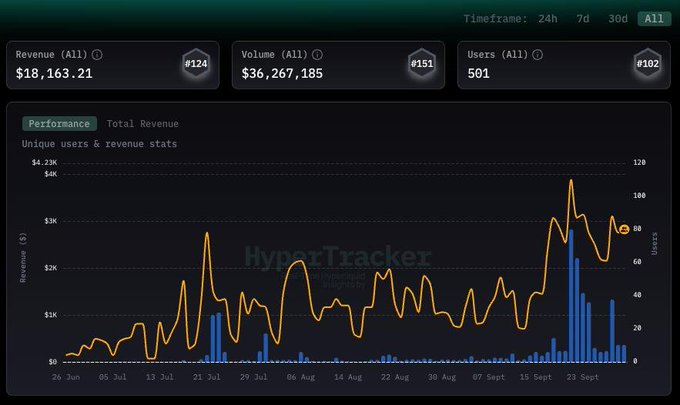Viewport: 680px width, 405px height.
Task: Switch to the Performance tab
Action: point(59,124)
